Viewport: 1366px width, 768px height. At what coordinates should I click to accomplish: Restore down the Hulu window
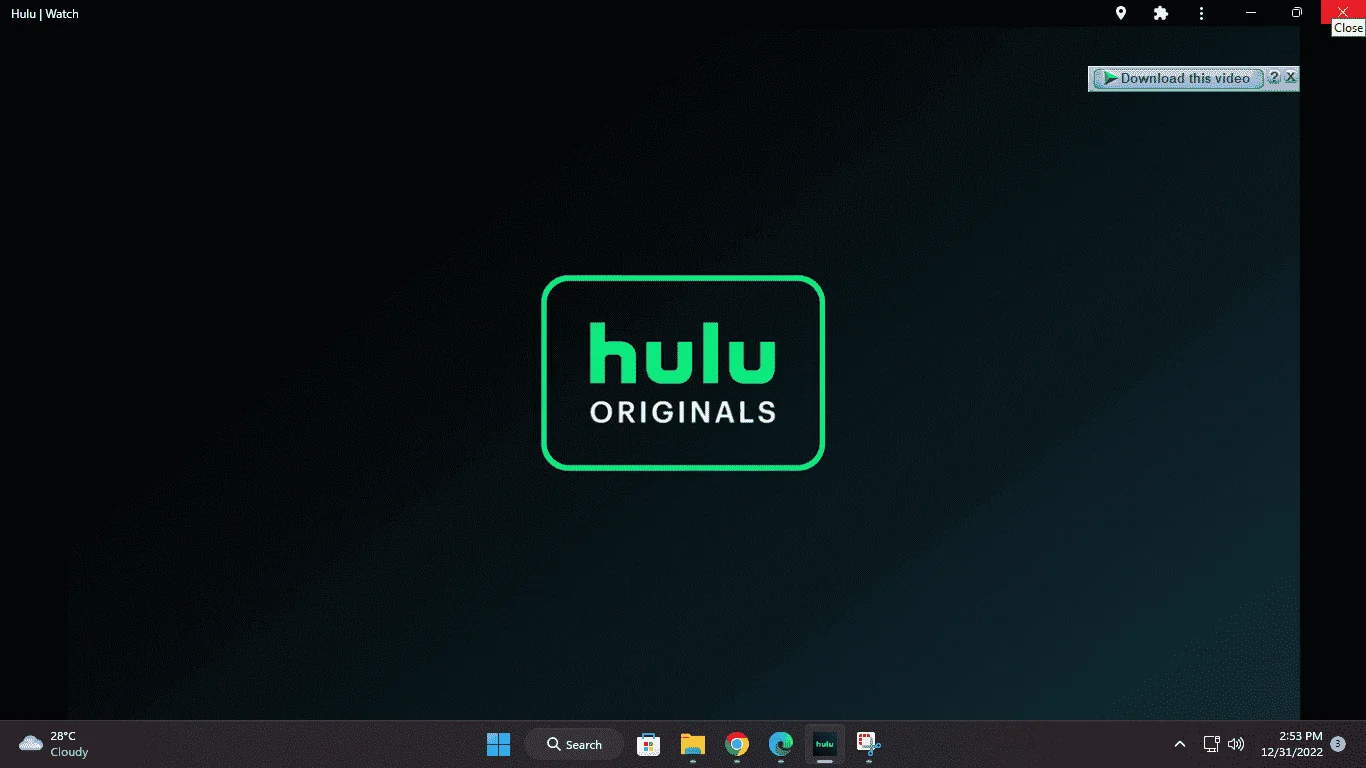point(1297,13)
